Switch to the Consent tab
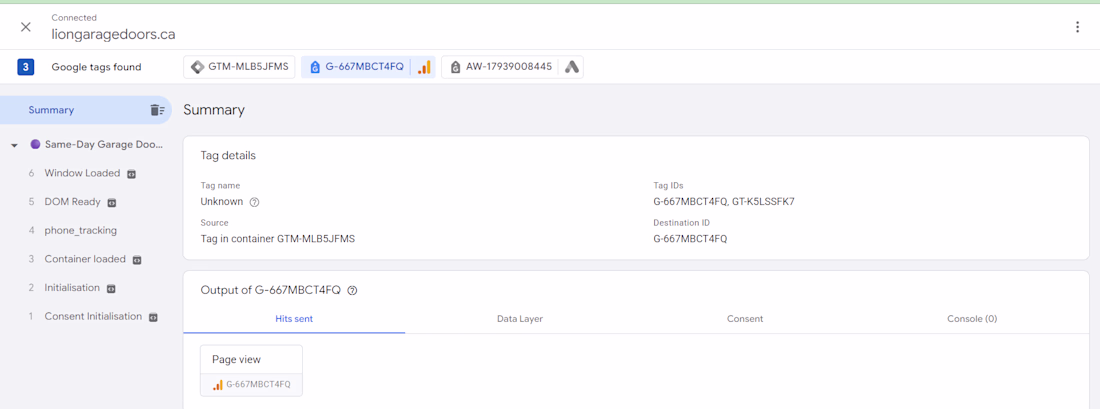The width and height of the screenshot is (1100, 409). click(x=745, y=319)
